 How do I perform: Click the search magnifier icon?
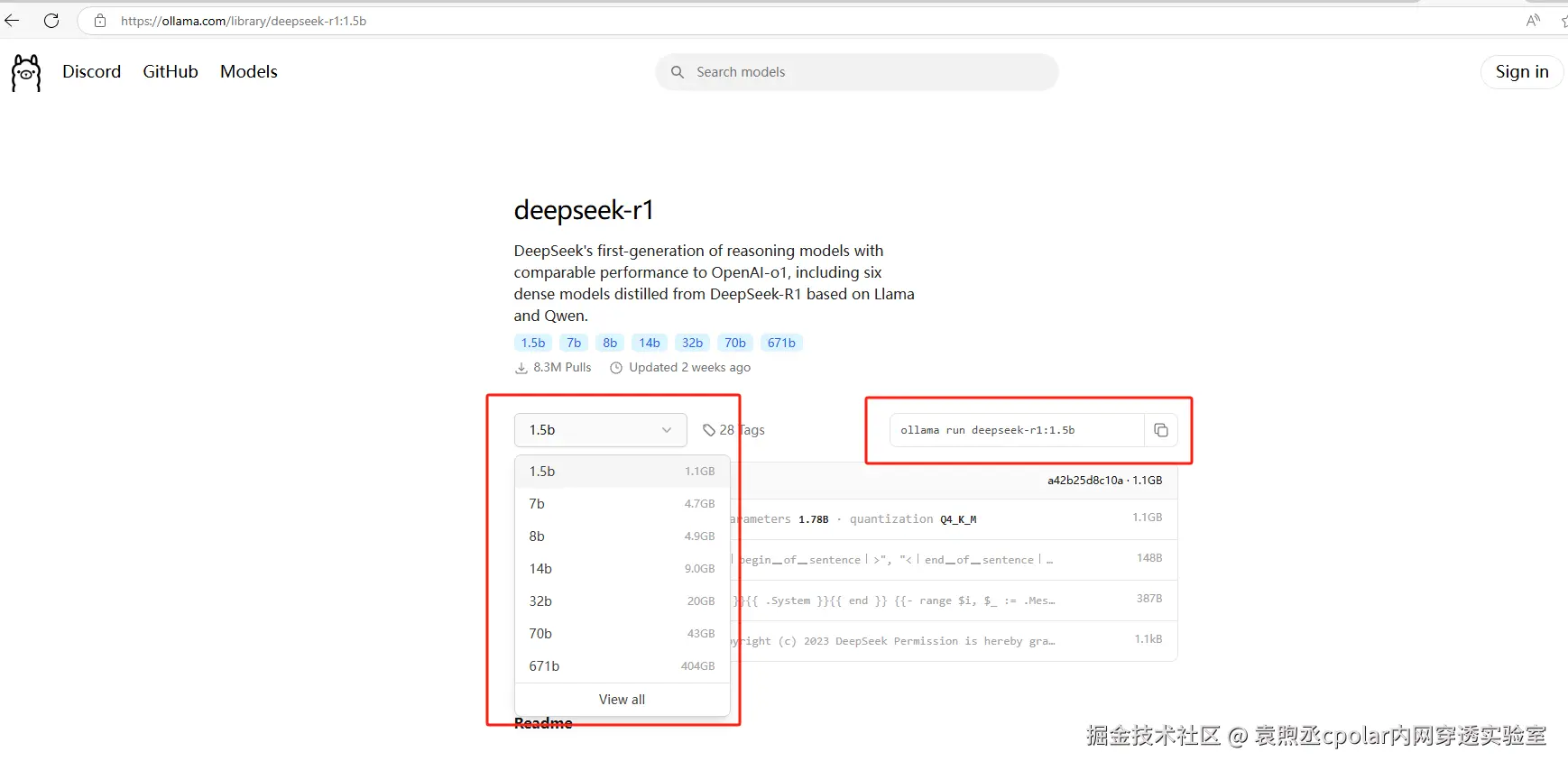(x=678, y=72)
